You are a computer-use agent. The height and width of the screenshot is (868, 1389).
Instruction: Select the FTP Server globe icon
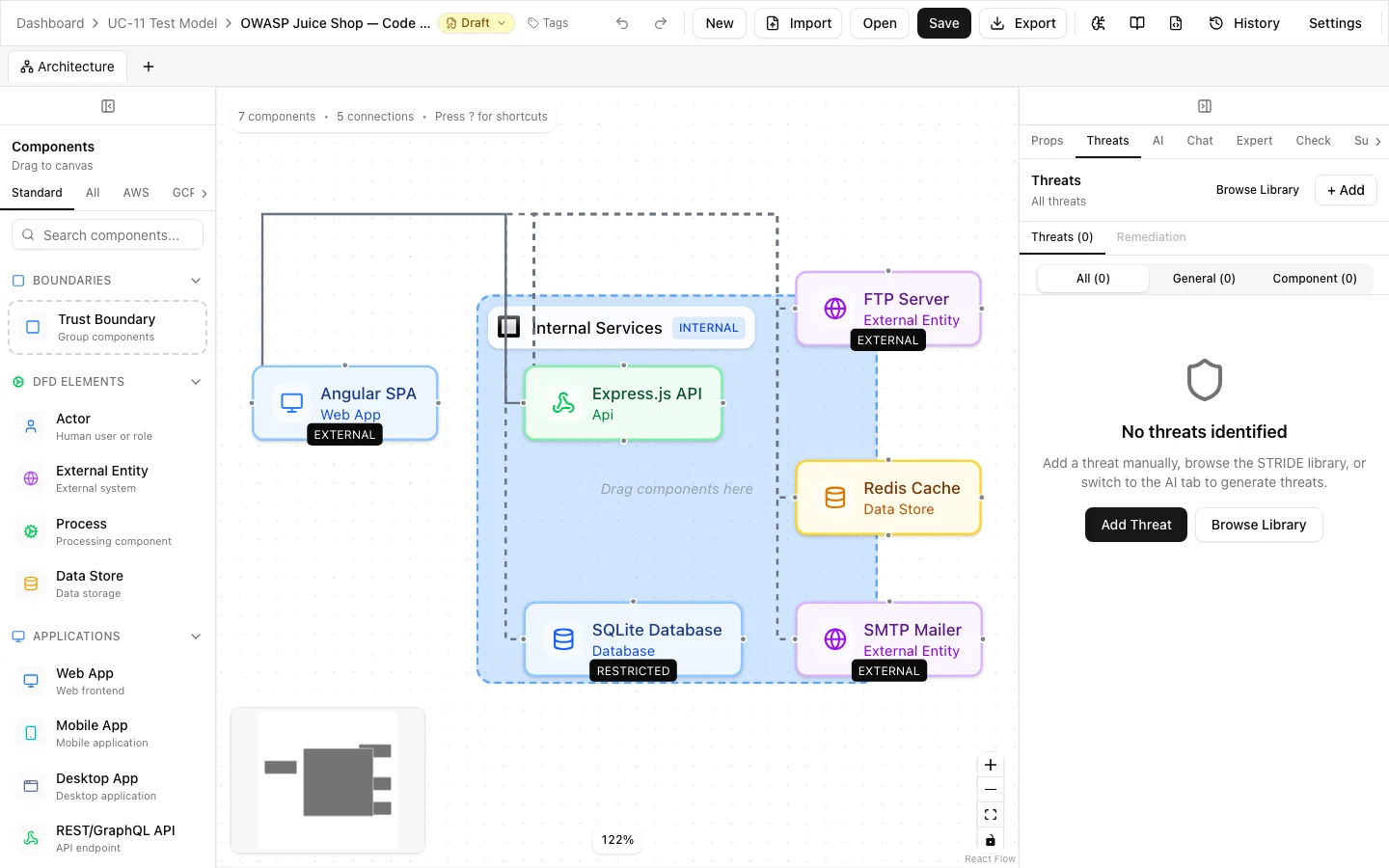tap(835, 309)
